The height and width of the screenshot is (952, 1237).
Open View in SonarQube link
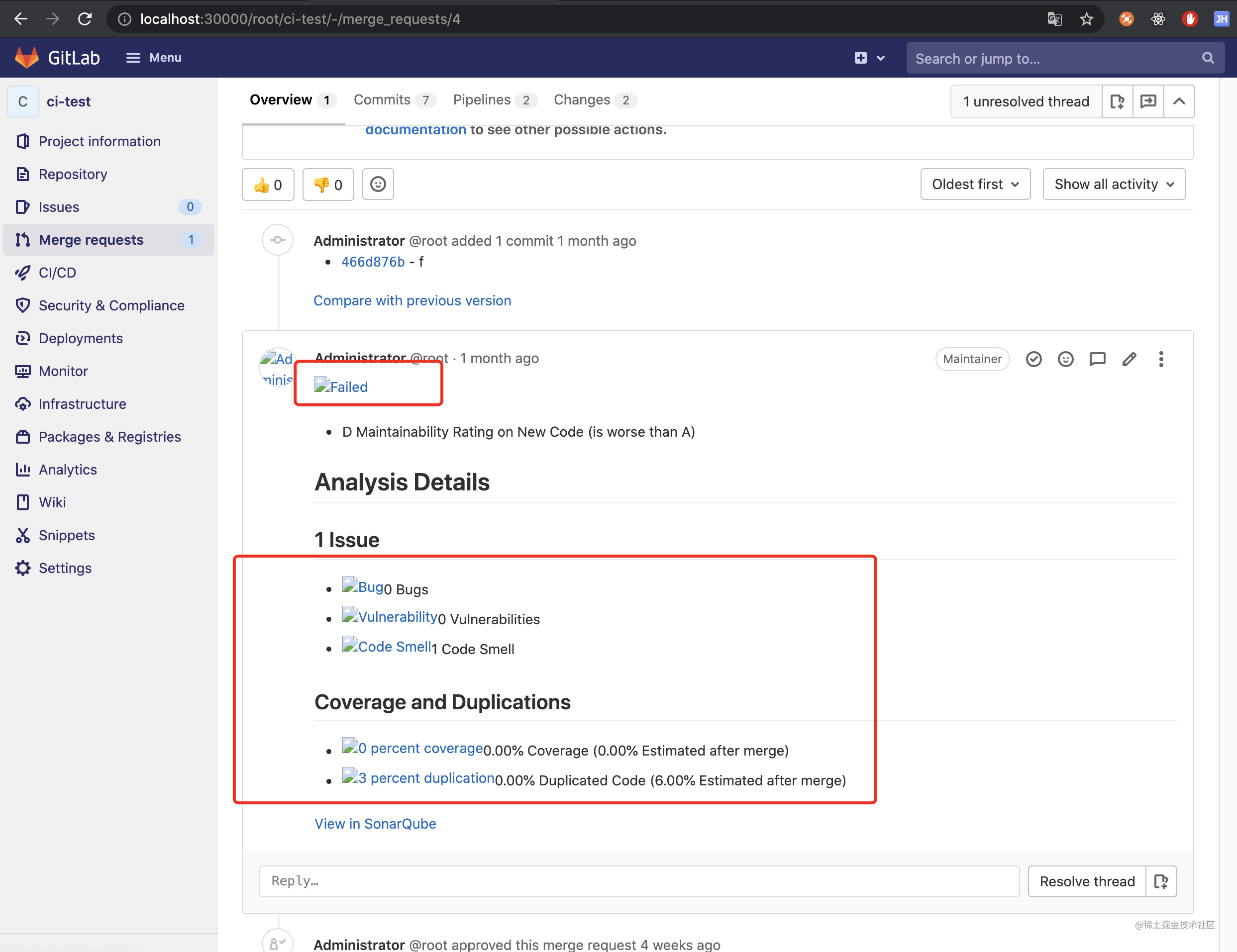[x=375, y=824]
